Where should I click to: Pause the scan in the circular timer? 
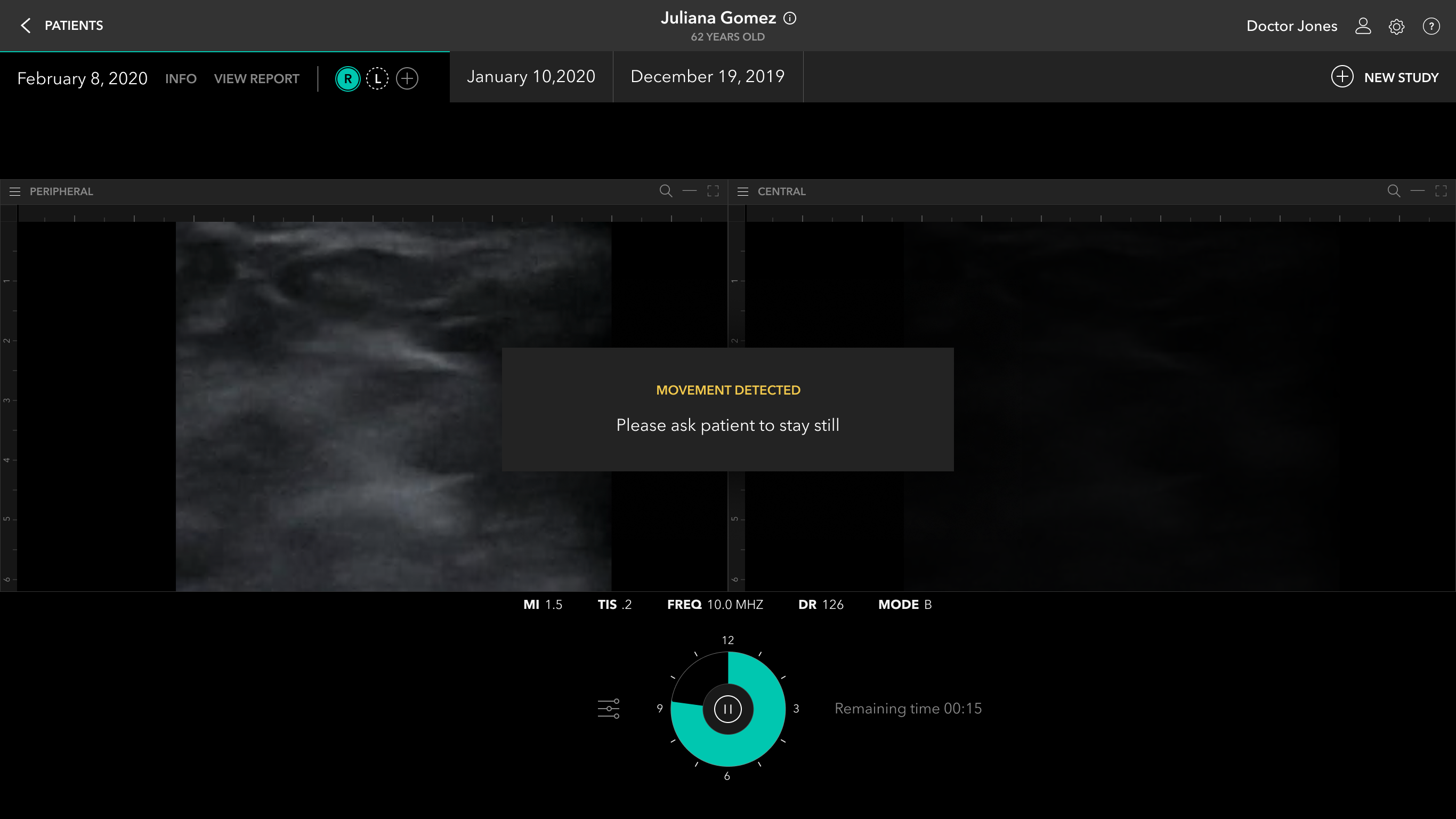tap(727, 709)
